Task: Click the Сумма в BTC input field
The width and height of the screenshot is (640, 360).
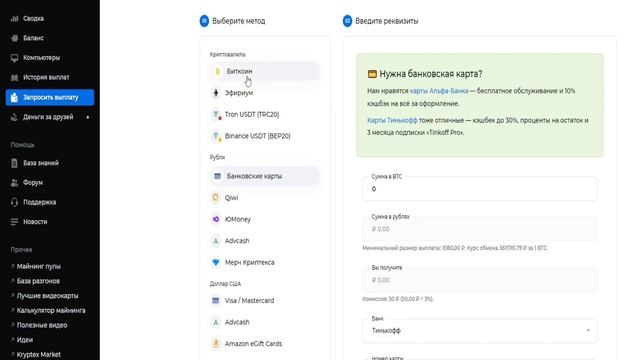Action: 480,189
